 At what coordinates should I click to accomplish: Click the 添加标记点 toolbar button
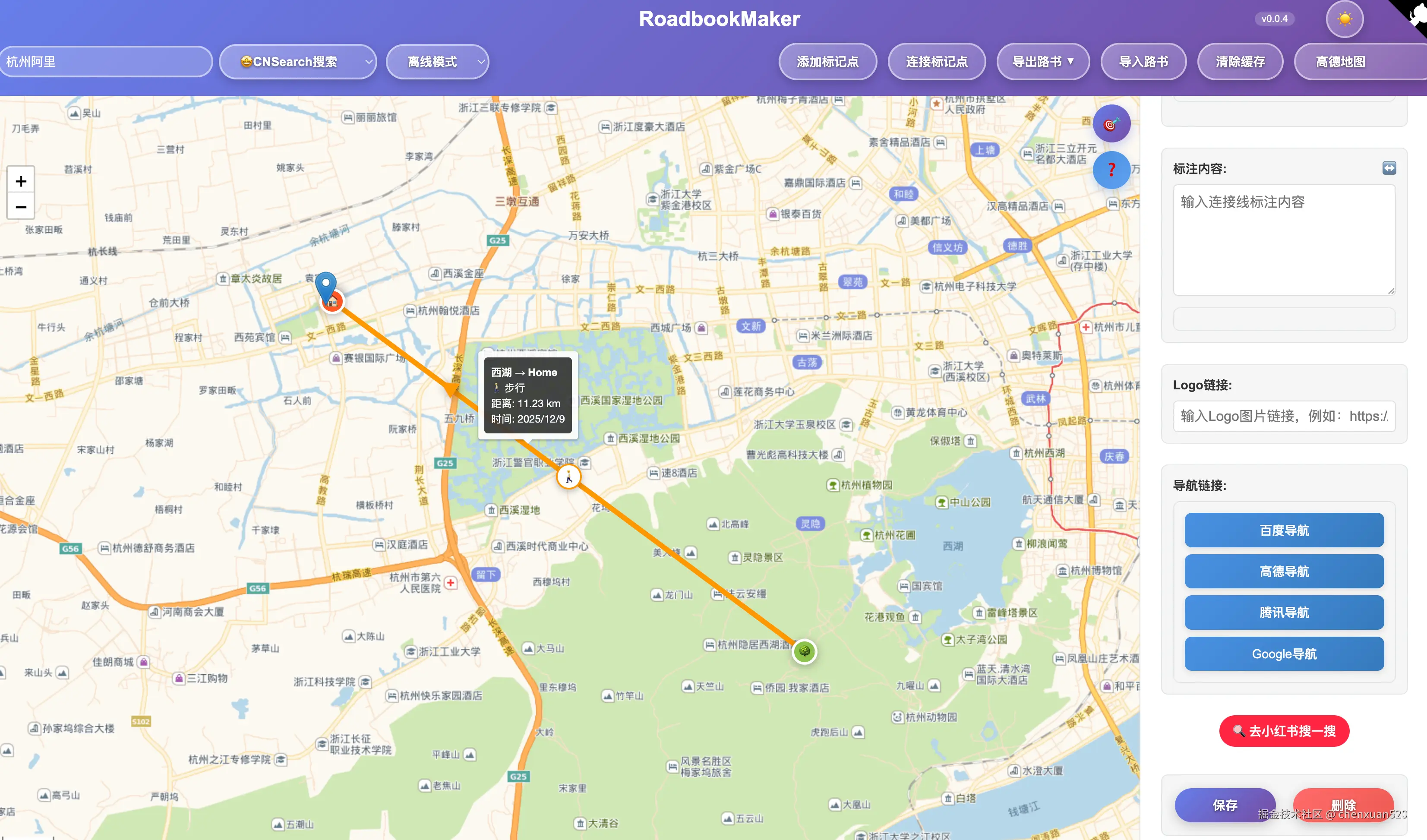[827, 62]
